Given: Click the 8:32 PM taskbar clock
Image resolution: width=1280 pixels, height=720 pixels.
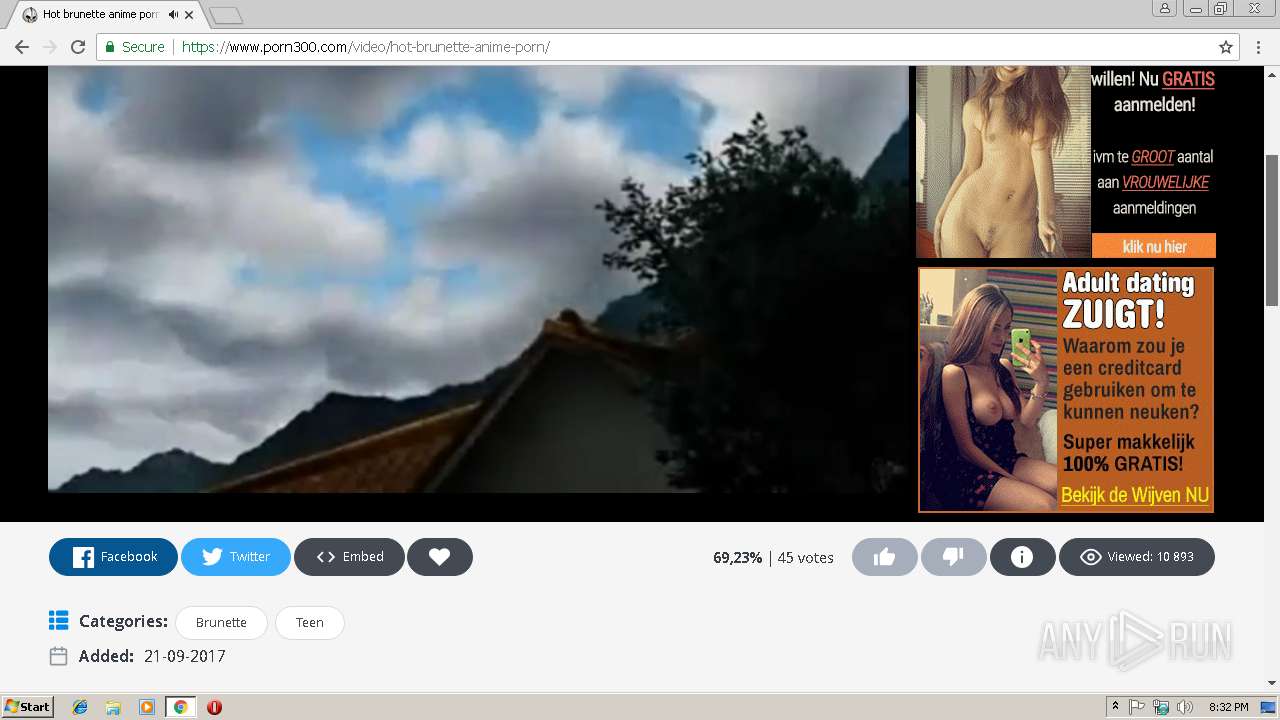Looking at the screenshot, I should [1228, 707].
